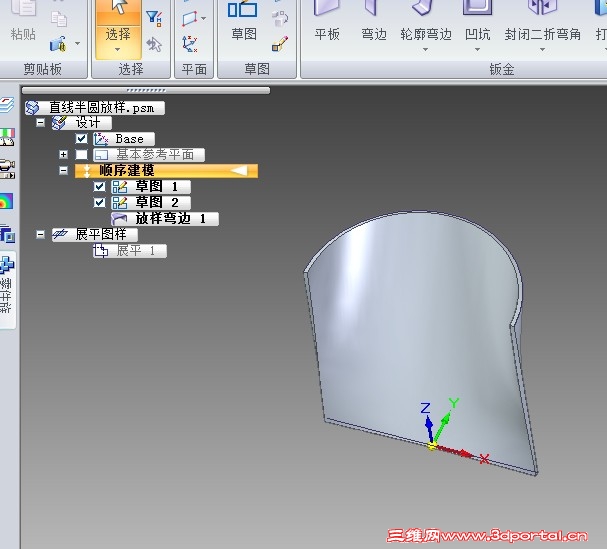The height and width of the screenshot is (549, 607).
Task: Click the plane icon in 平面 group
Action: (x=189, y=18)
